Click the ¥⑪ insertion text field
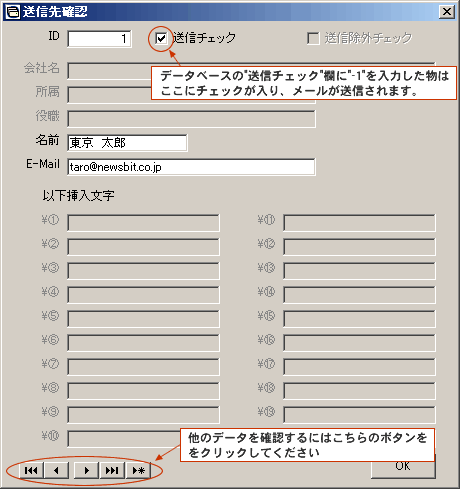Image resolution: width=460 pixels, height=489 pixels. click(x=359, y=223)
